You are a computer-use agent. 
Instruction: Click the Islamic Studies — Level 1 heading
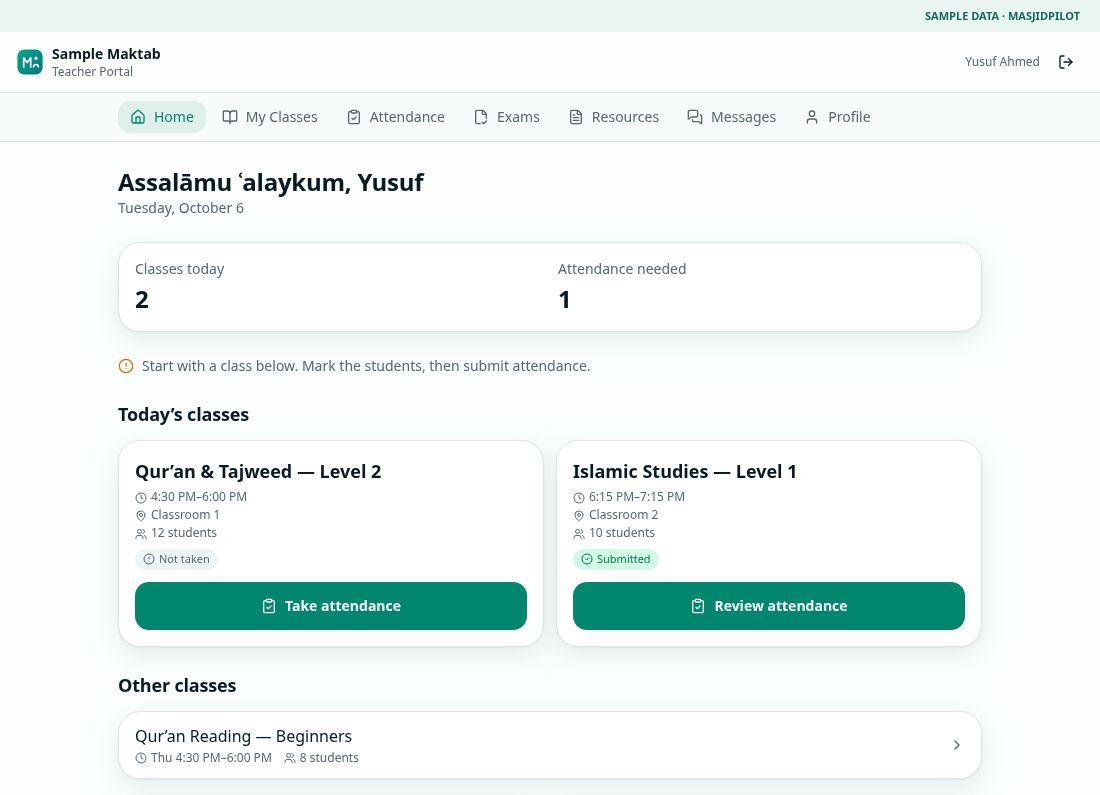tap(685, 472)
